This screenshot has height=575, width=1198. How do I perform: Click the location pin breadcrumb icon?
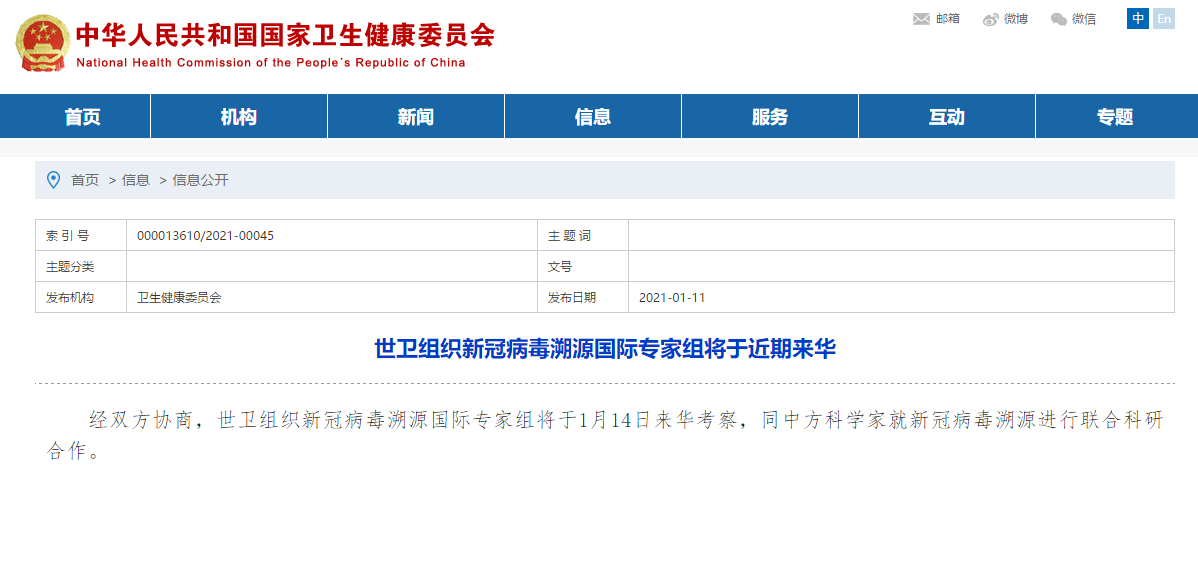click(x=54, y=180)
